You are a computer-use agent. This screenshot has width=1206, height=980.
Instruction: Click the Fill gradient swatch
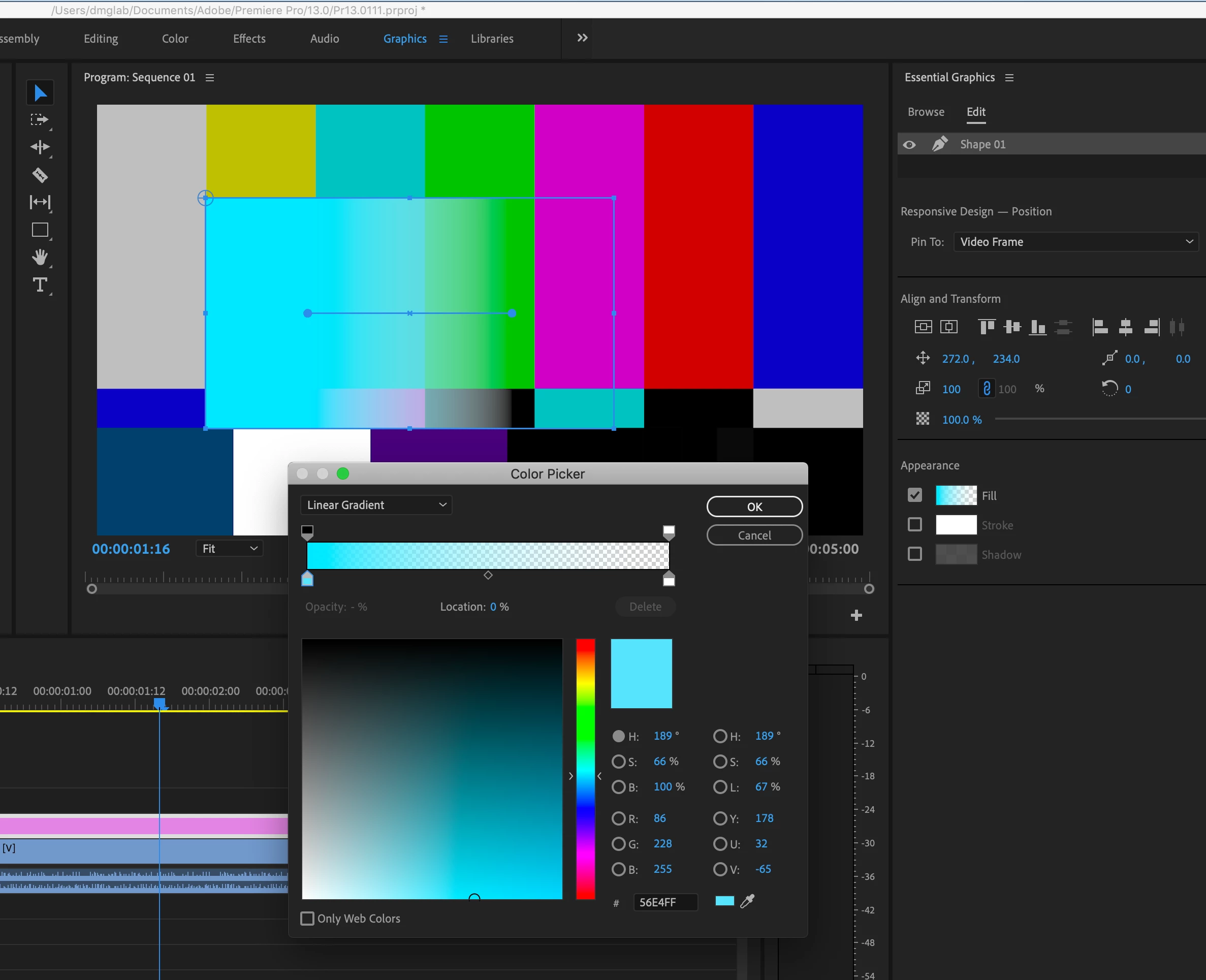coord(956,496)
